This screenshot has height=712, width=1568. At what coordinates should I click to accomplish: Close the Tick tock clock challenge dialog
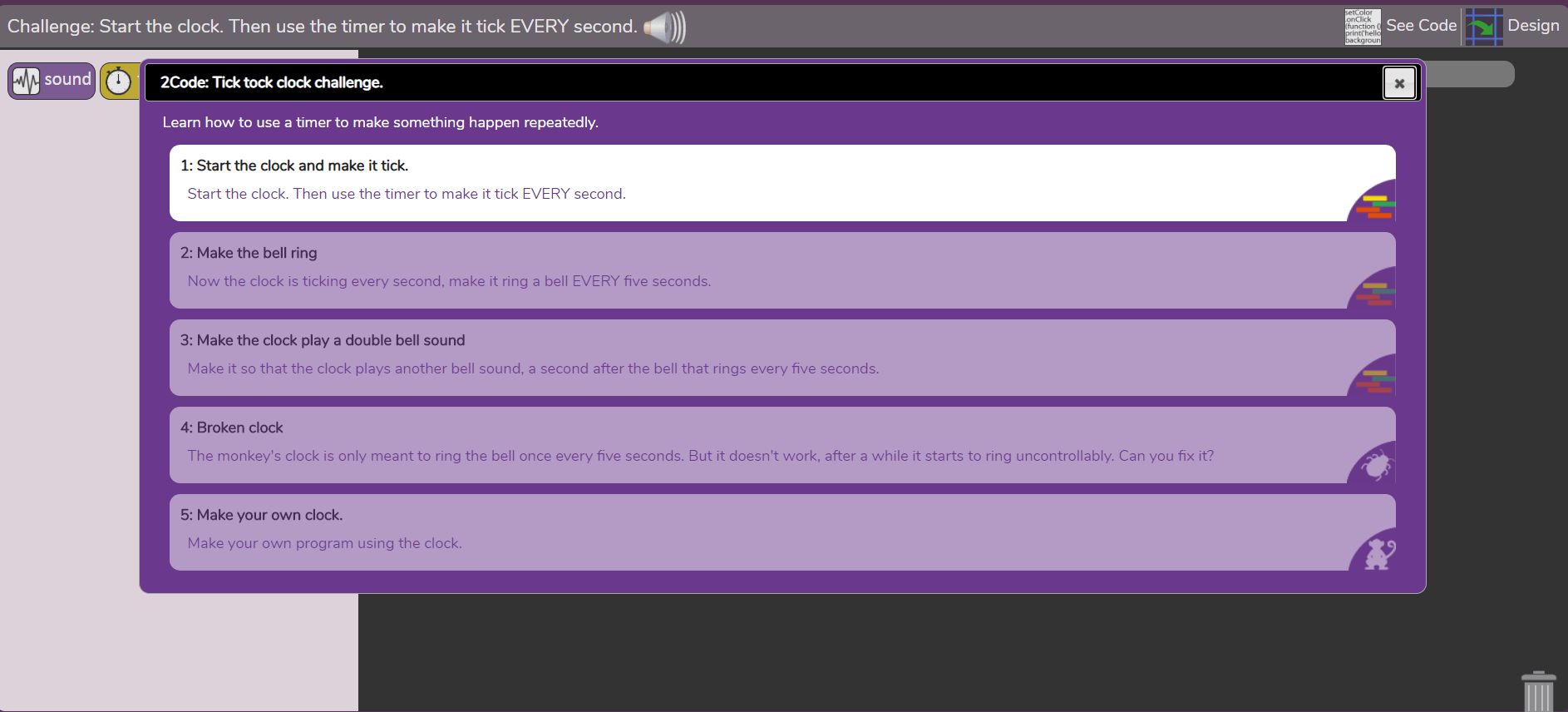click(1399, 83)
